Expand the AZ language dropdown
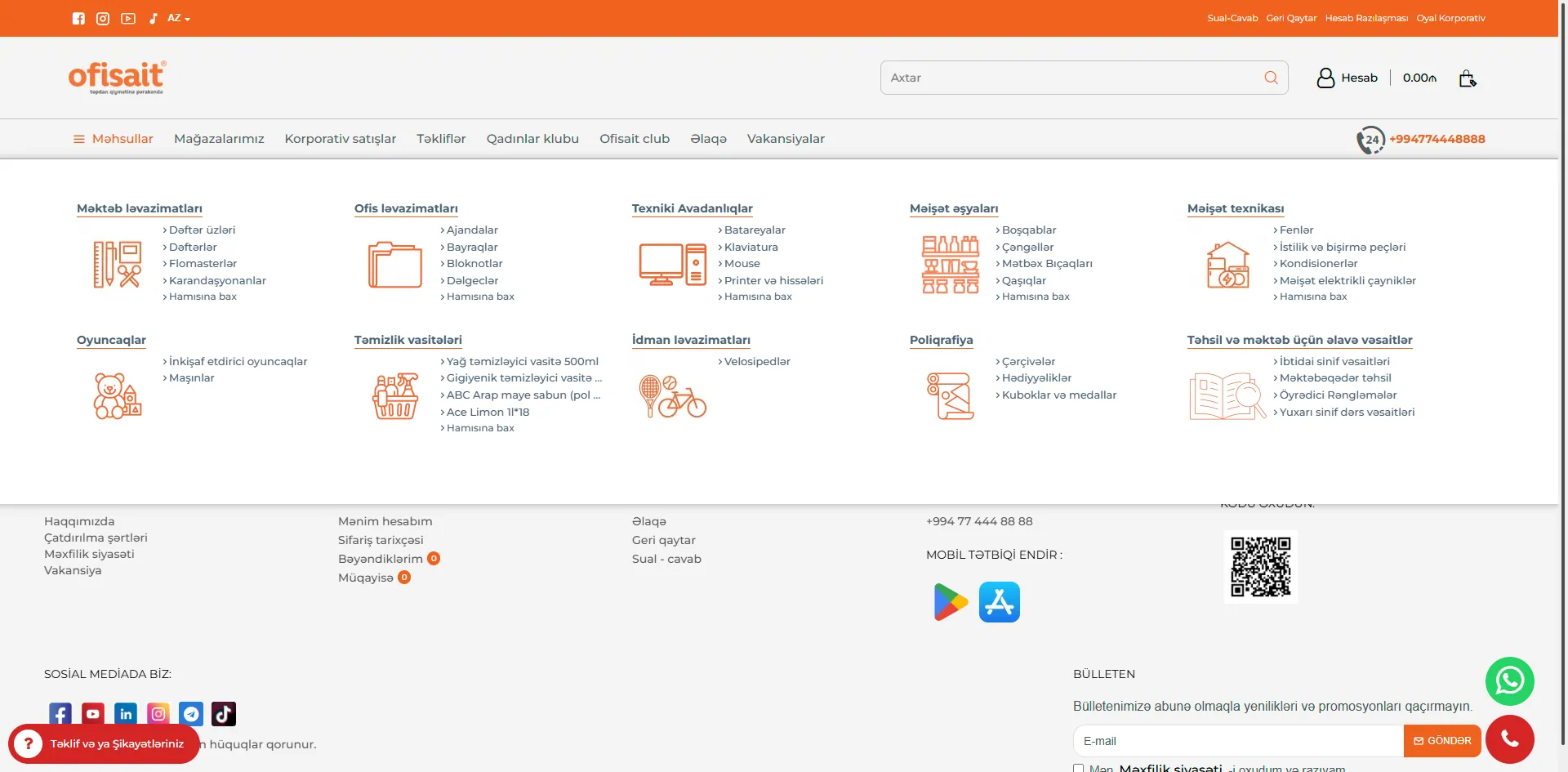The height and width of the screenshot is (772, 1568). pos(179,18)
